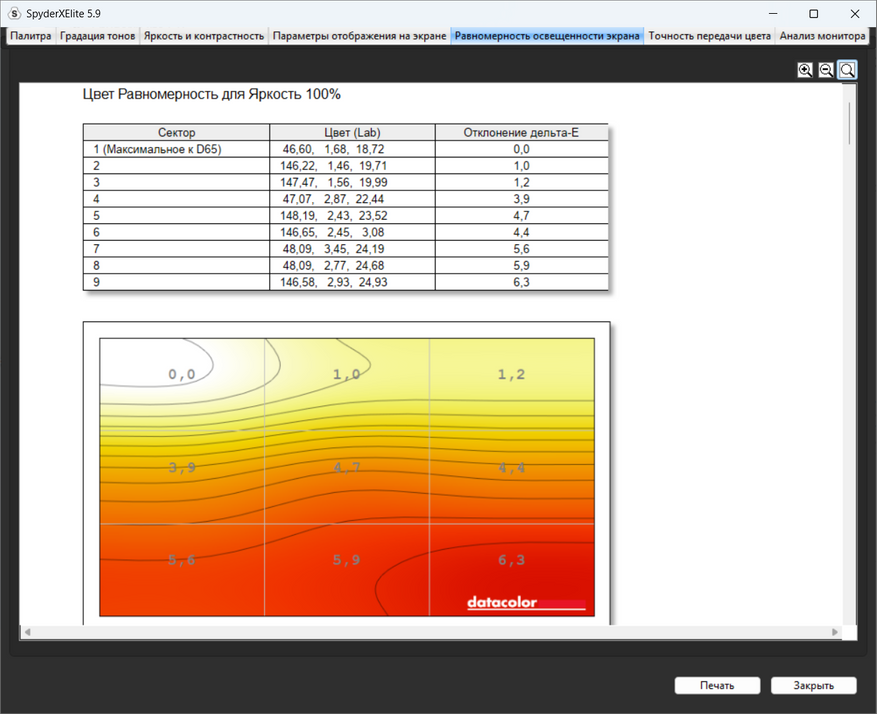877x714 pixels.
Task: Click Lab value 48,09, 3,45, 24,19
Action: point(333,249)
